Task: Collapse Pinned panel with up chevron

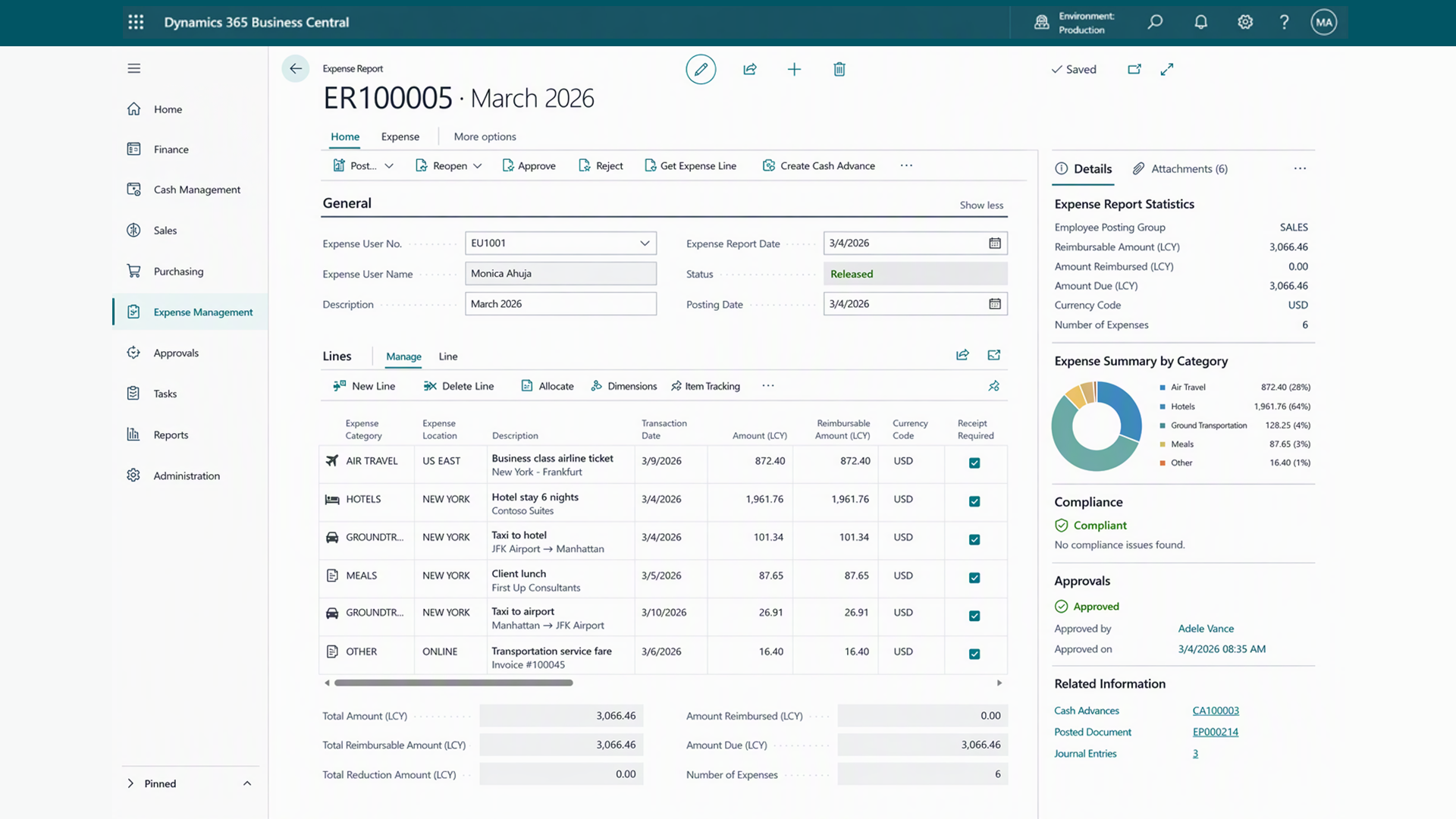Action: [x=247, y=783]
